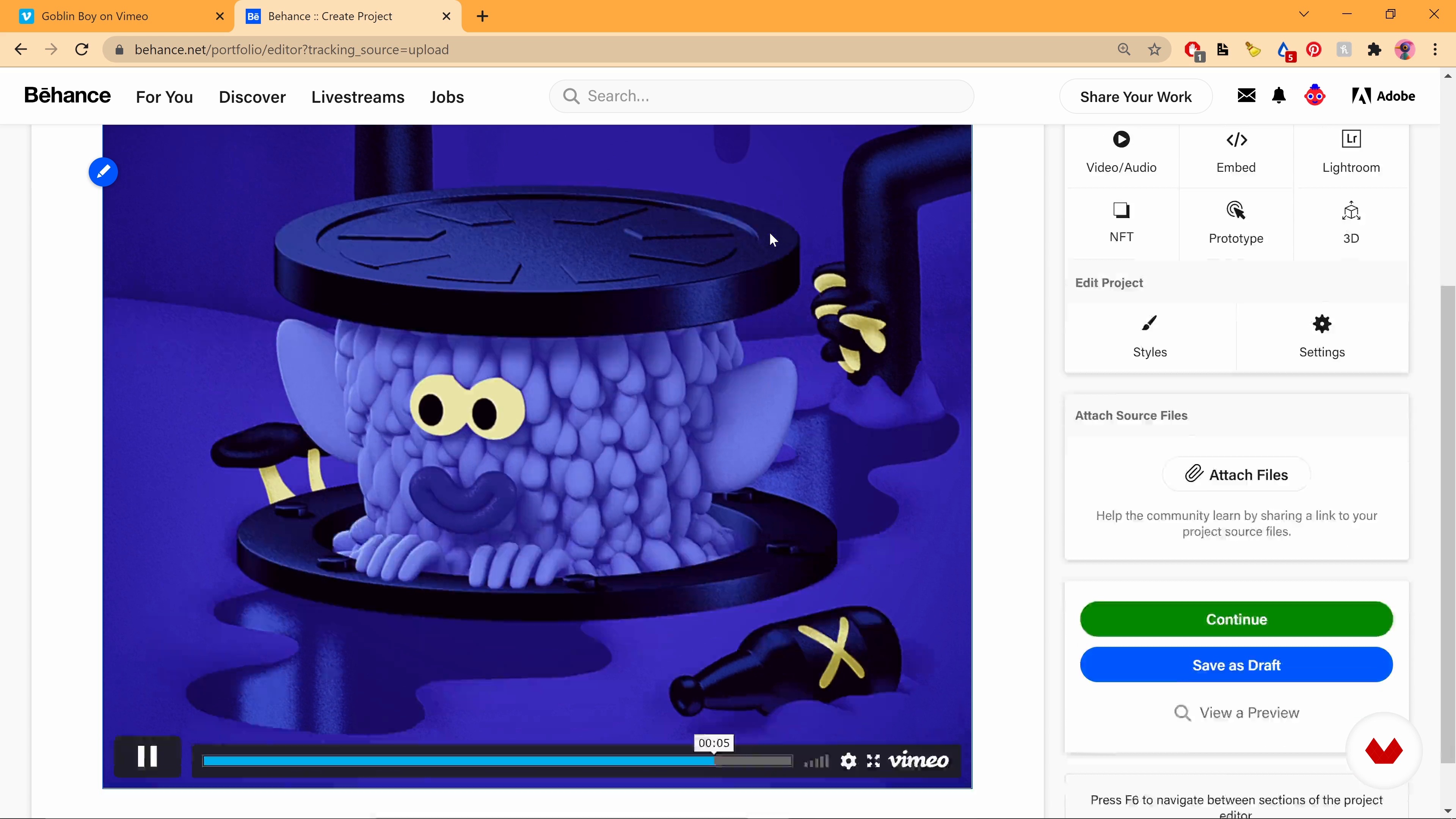Select the Video/Audio media option
1456x819 pixels.
[x=1121, y=152]
